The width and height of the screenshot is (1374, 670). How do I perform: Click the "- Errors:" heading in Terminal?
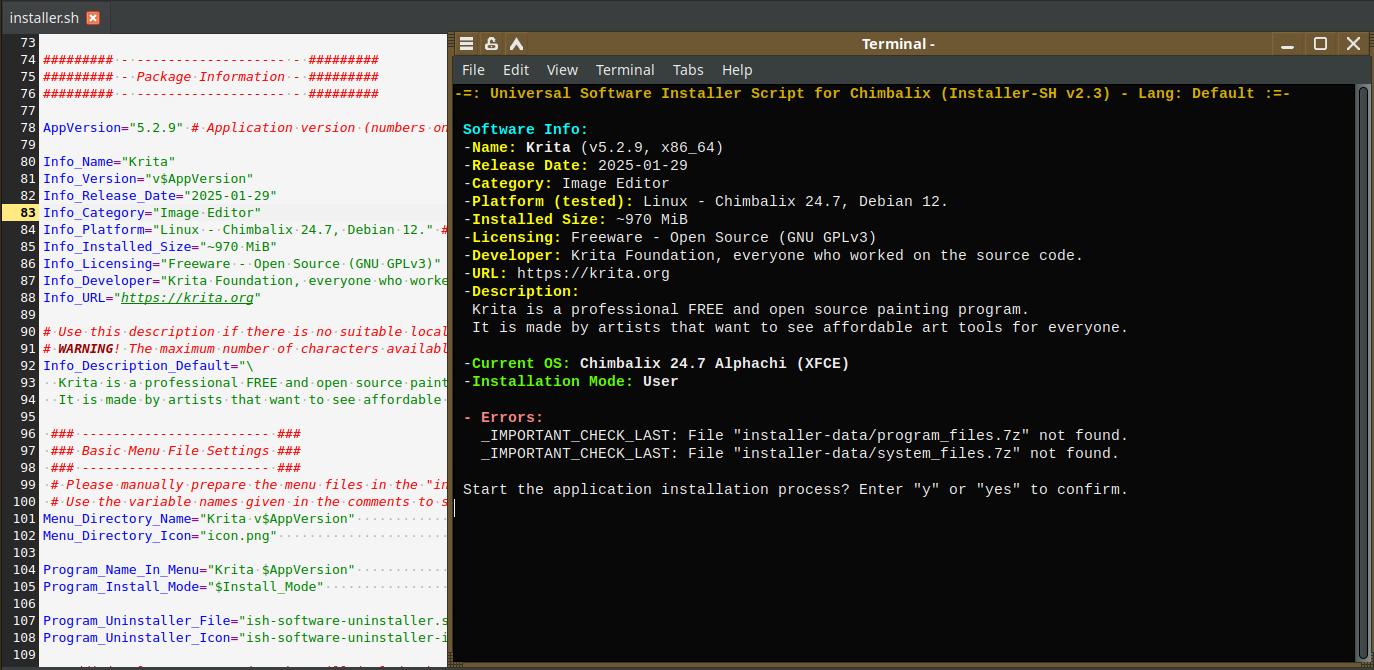click(503, 417)
